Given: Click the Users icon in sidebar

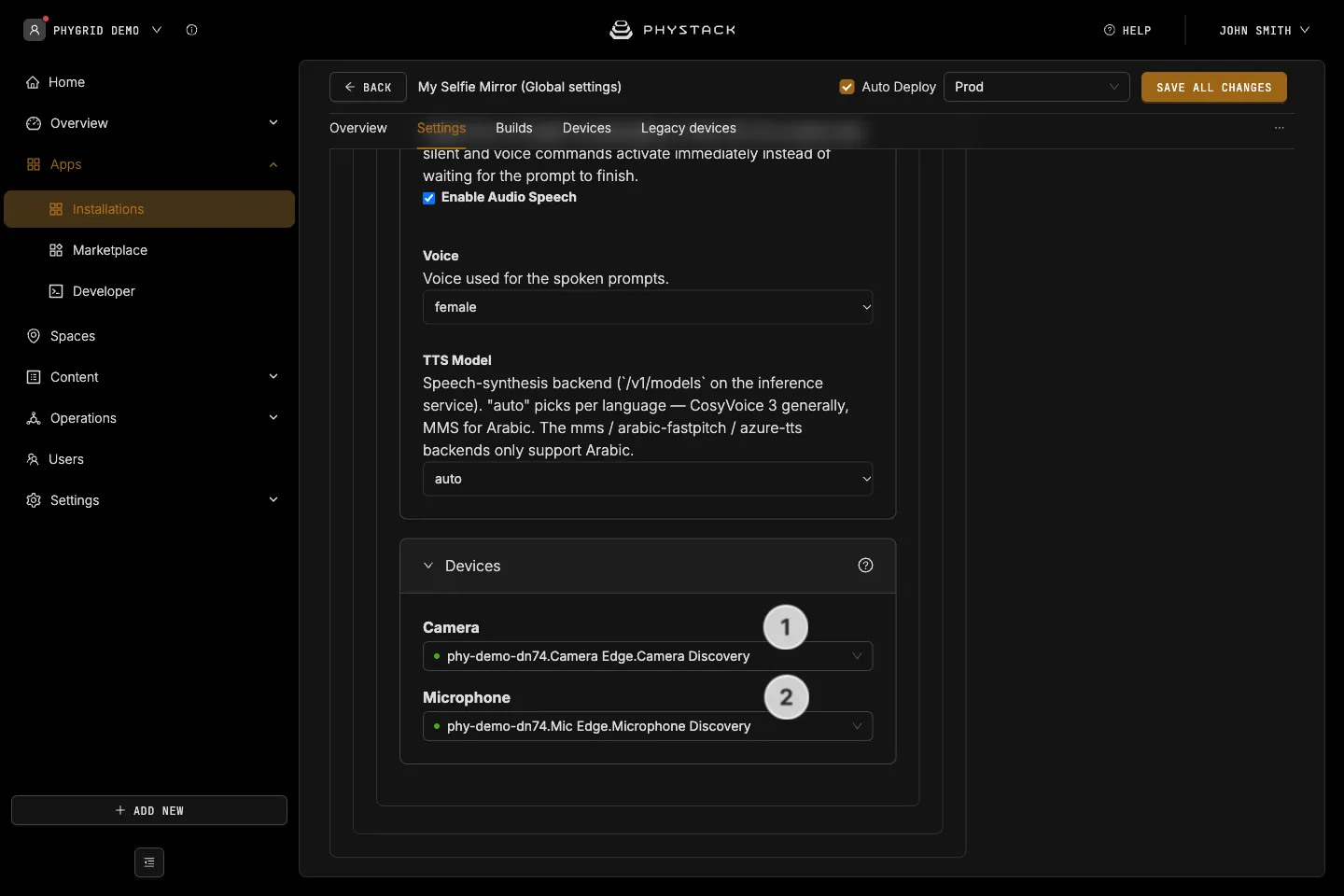Looking at the screenshot, I should click(x=33, y=459).
